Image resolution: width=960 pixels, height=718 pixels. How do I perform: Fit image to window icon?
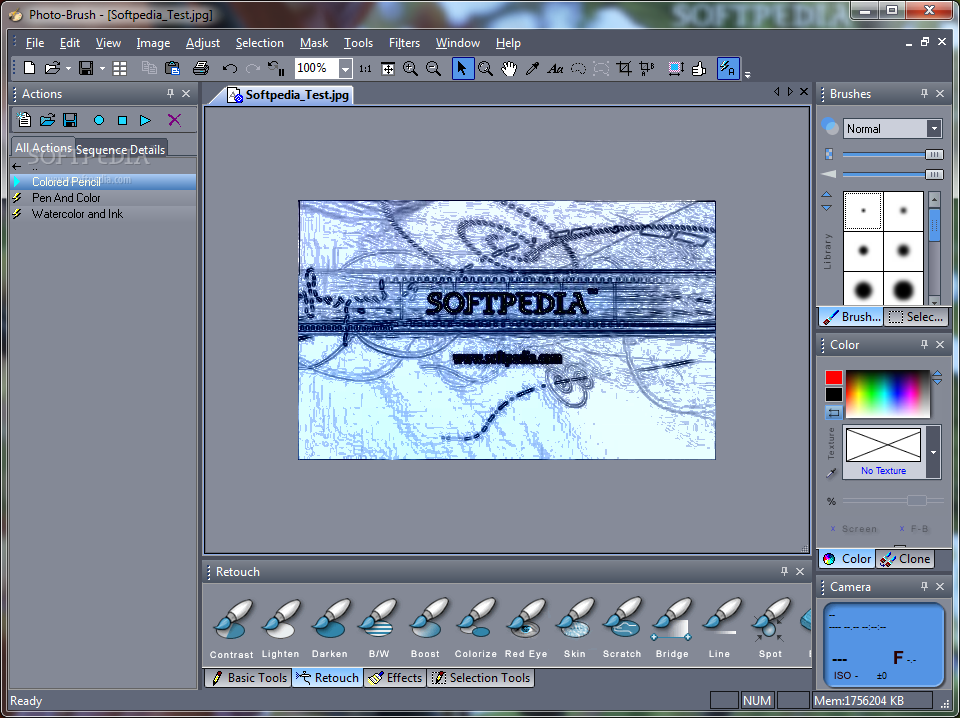pyautogui.click(x=388, y=69)
